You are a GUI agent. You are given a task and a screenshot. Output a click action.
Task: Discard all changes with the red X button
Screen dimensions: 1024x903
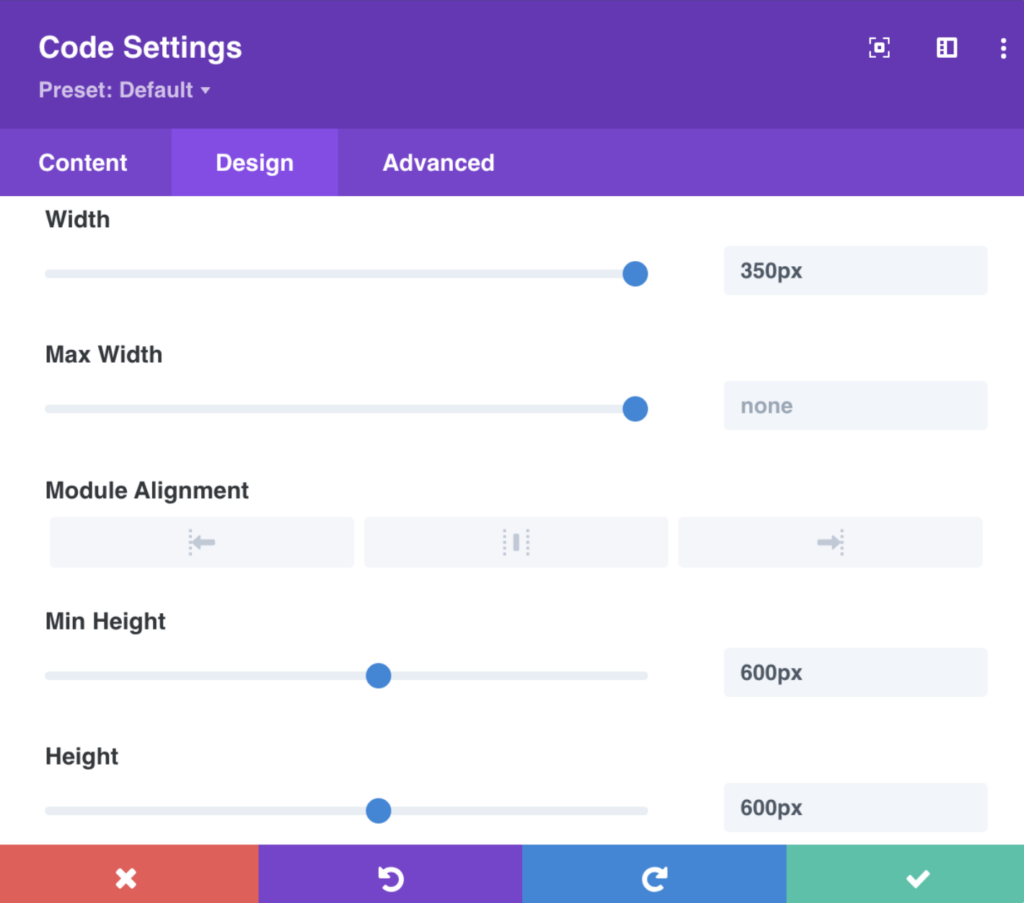pyautogui.click(x=129, y=874)
